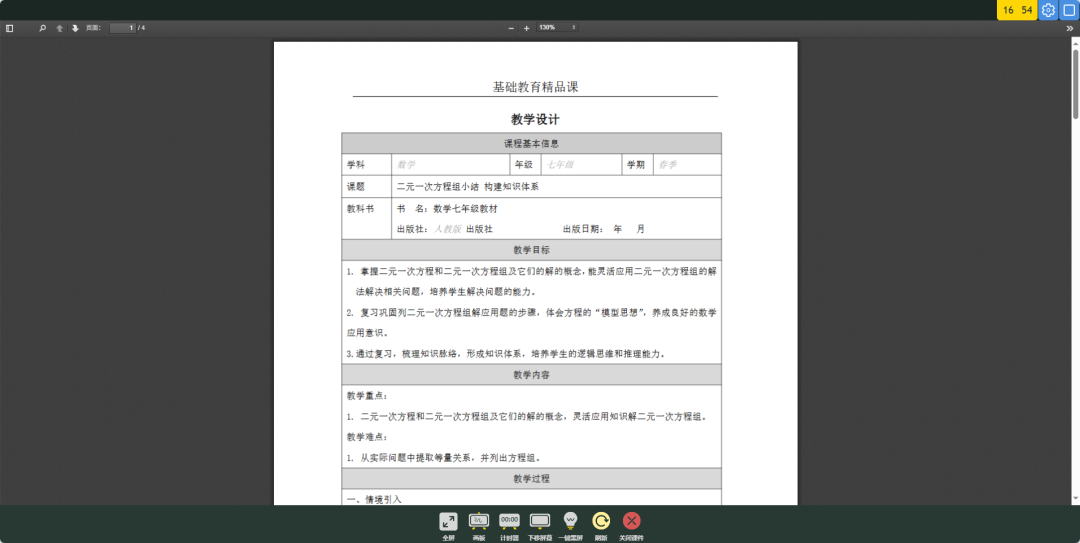1080x543 pixels.
Task: Start the 计时器 timer tool
Action: click(x=510, y=526)
